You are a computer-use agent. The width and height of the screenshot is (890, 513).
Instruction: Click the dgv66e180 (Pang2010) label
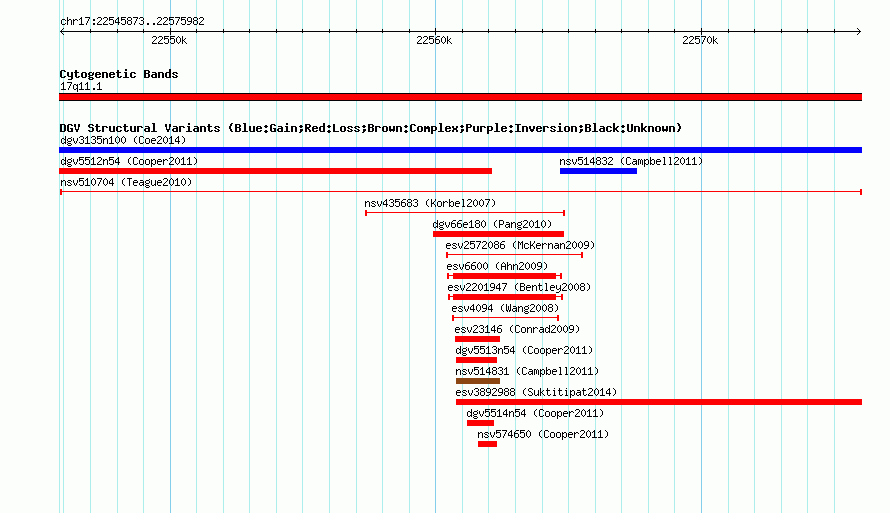pyautogui.click(x=492, y=224)
